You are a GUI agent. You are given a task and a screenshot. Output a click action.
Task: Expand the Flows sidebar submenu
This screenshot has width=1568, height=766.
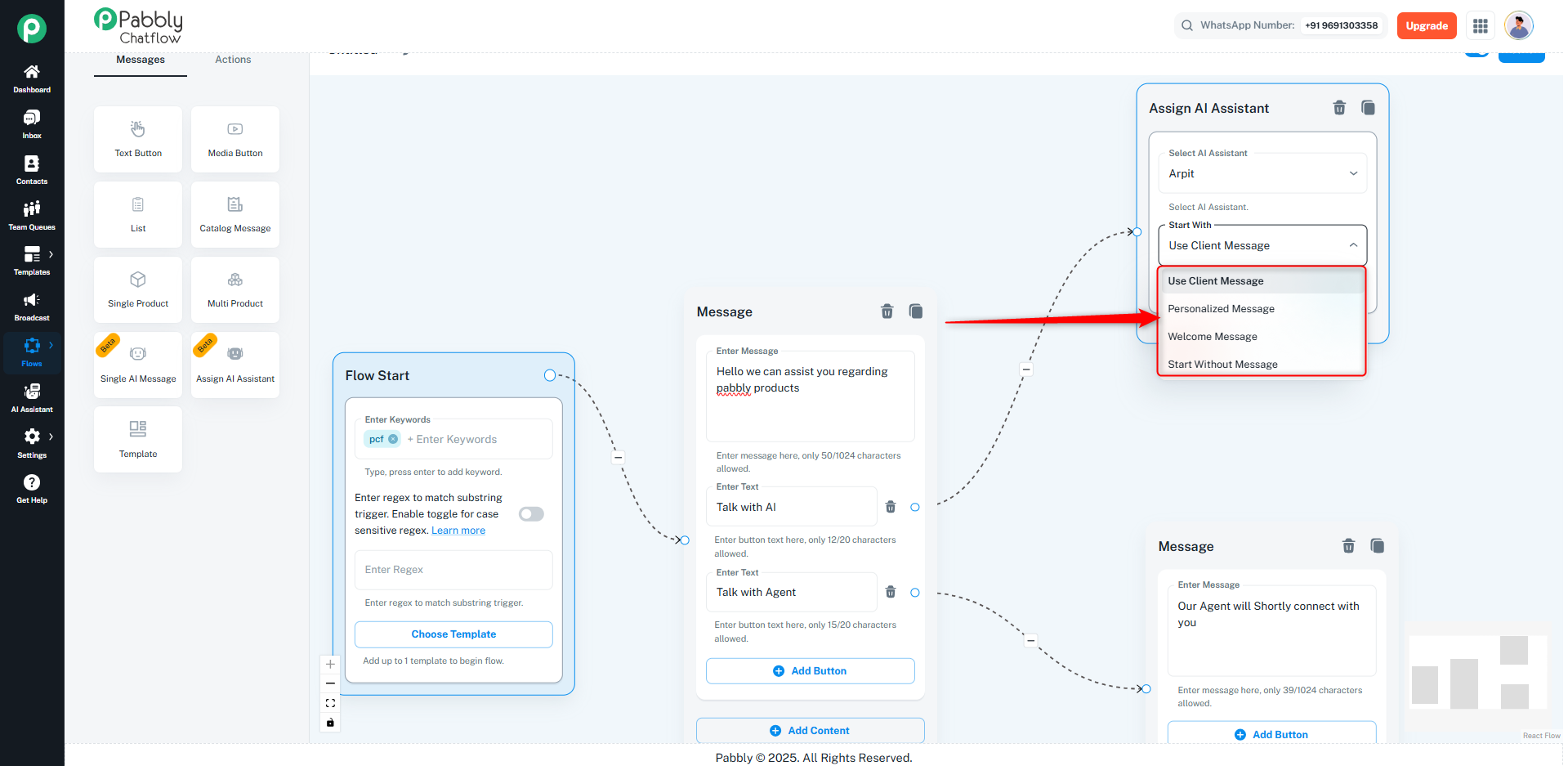tap(51, 345)
